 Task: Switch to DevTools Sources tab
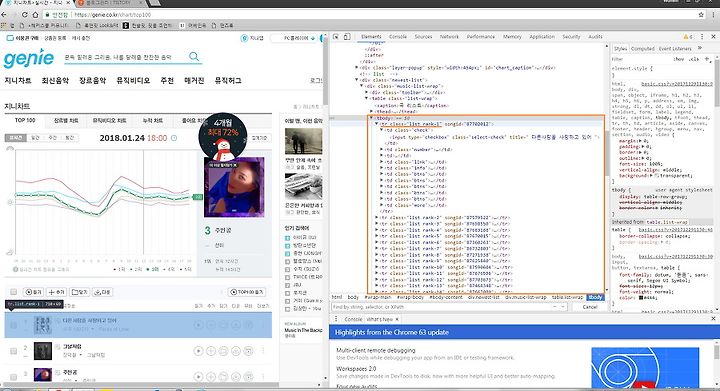pyautogui.click(x=423, y=37)
